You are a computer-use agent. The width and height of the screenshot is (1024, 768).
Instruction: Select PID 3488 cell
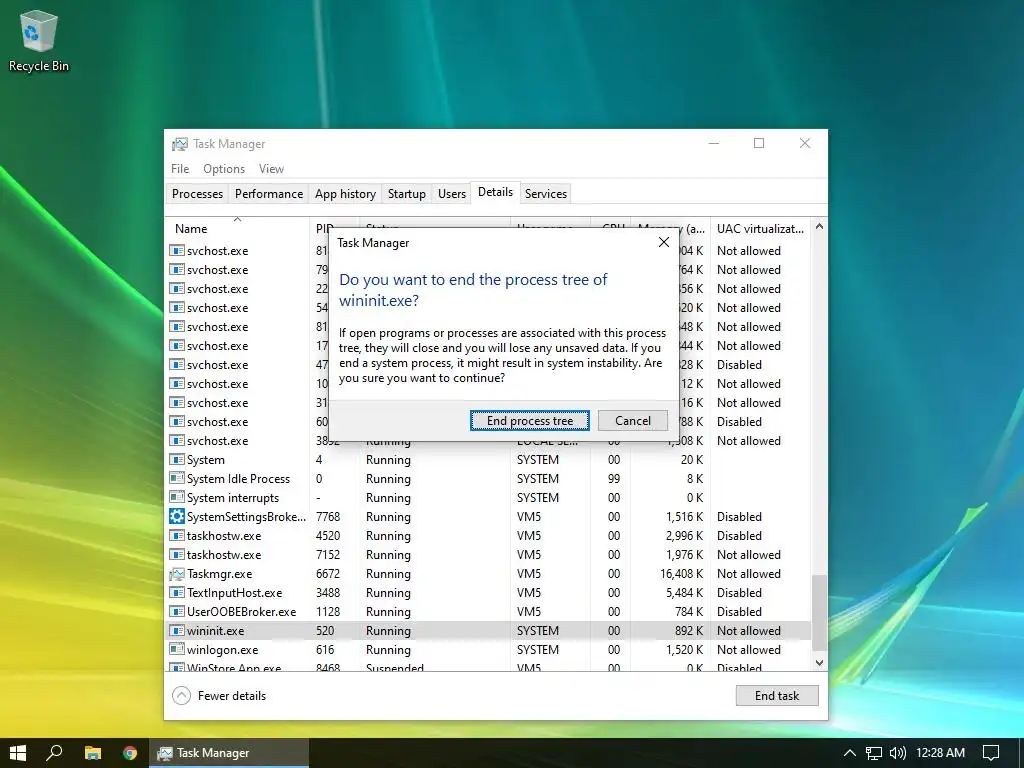pos(328,593)
